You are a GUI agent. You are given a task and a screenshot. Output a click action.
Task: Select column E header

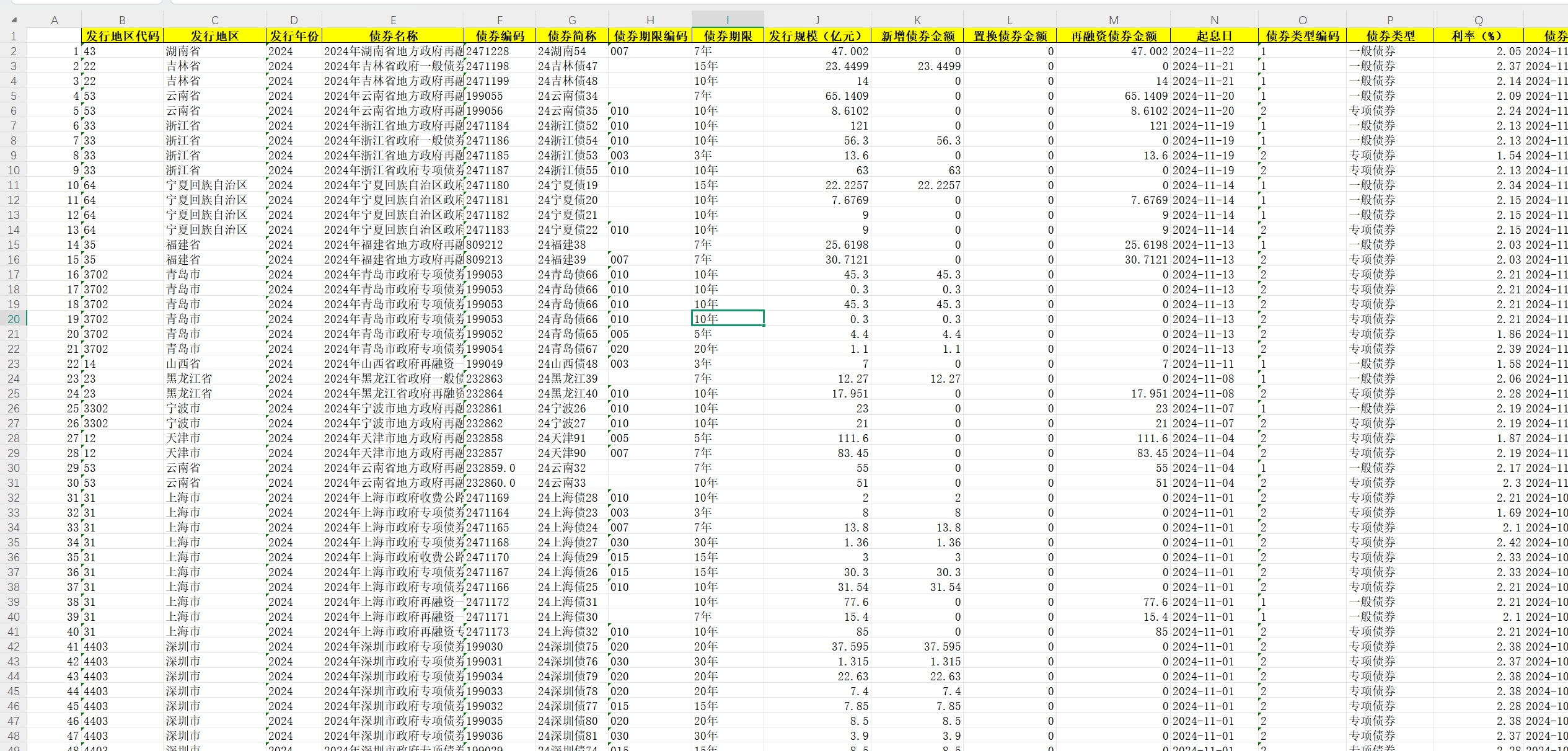coord(393,20)
